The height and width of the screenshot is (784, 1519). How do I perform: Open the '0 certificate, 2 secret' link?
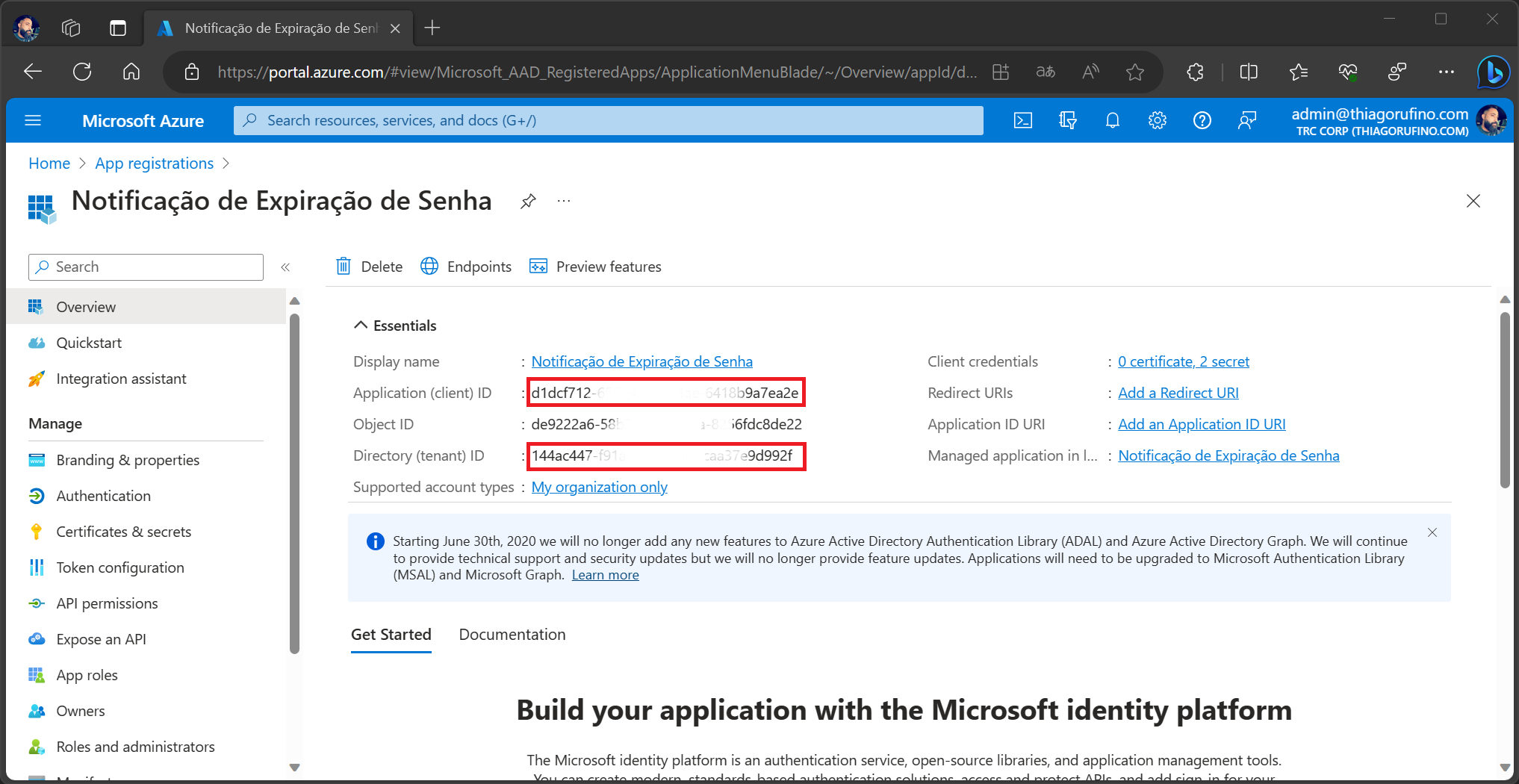1183,361
